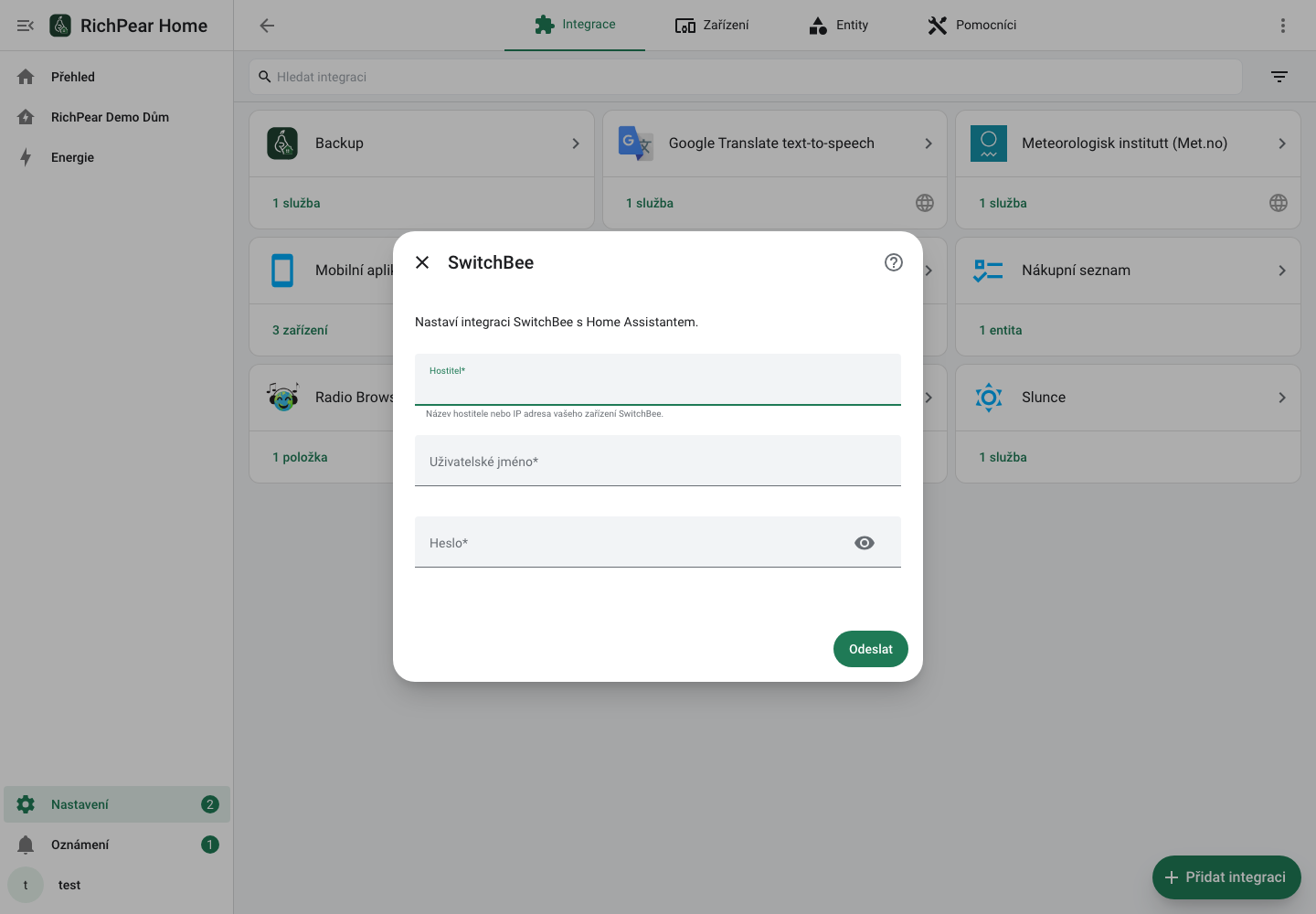Open SwitchBee help question mark icon

[894, 262]
